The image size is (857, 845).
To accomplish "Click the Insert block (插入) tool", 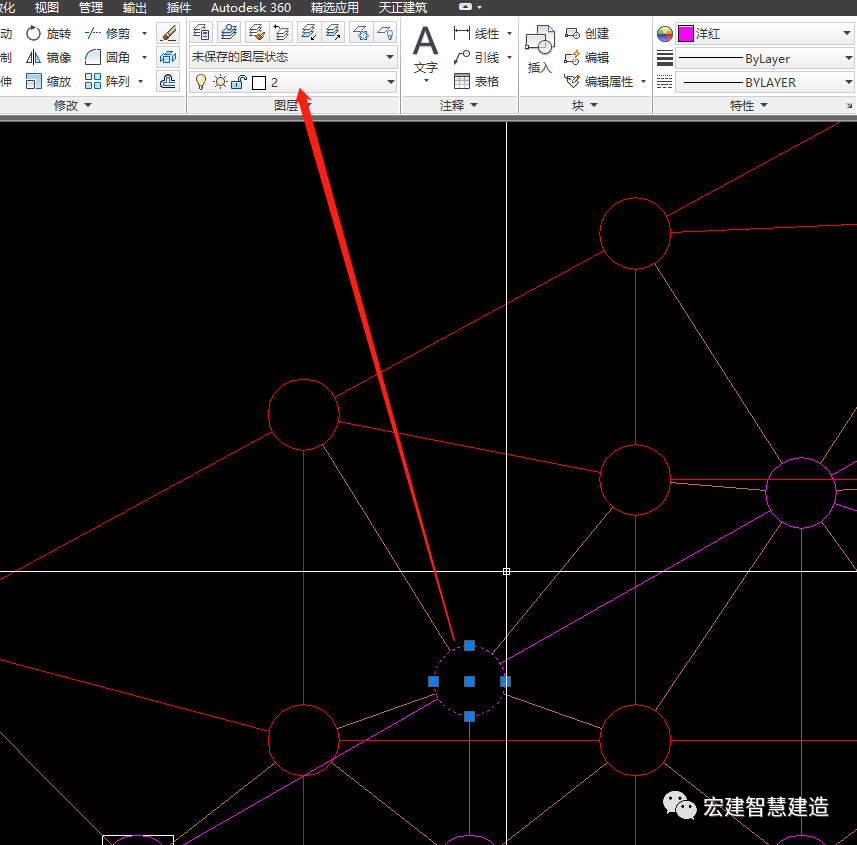I will click(539, 50).
